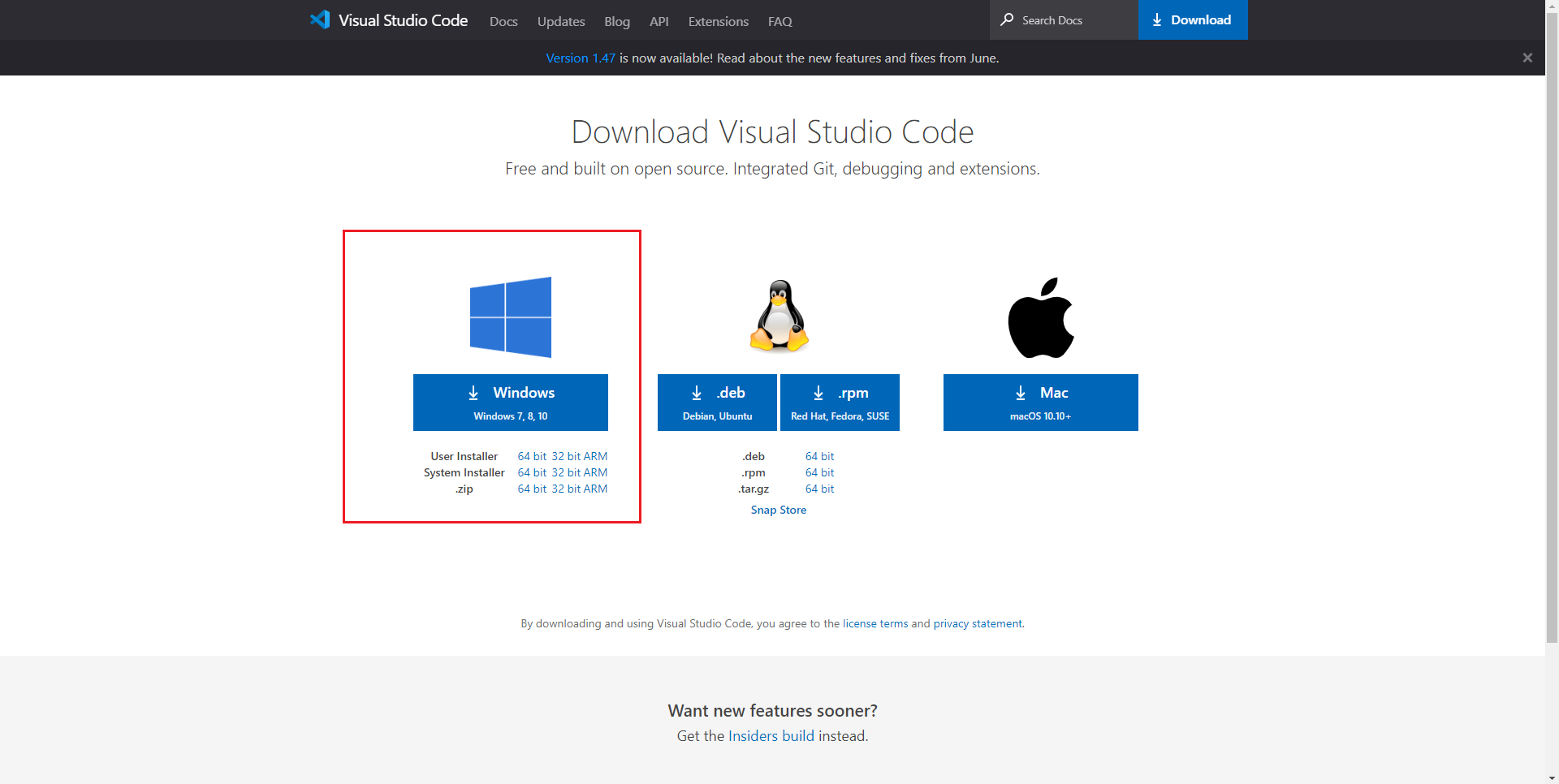Click the Visual Studio Code logo icon
1559x784 pixels.
pos(320,19)
